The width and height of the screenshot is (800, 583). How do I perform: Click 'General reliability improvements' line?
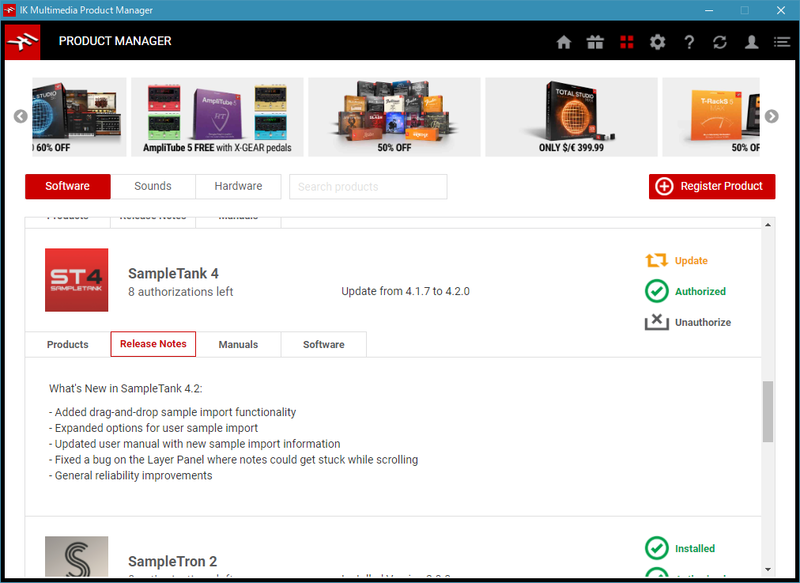point(131,475)
